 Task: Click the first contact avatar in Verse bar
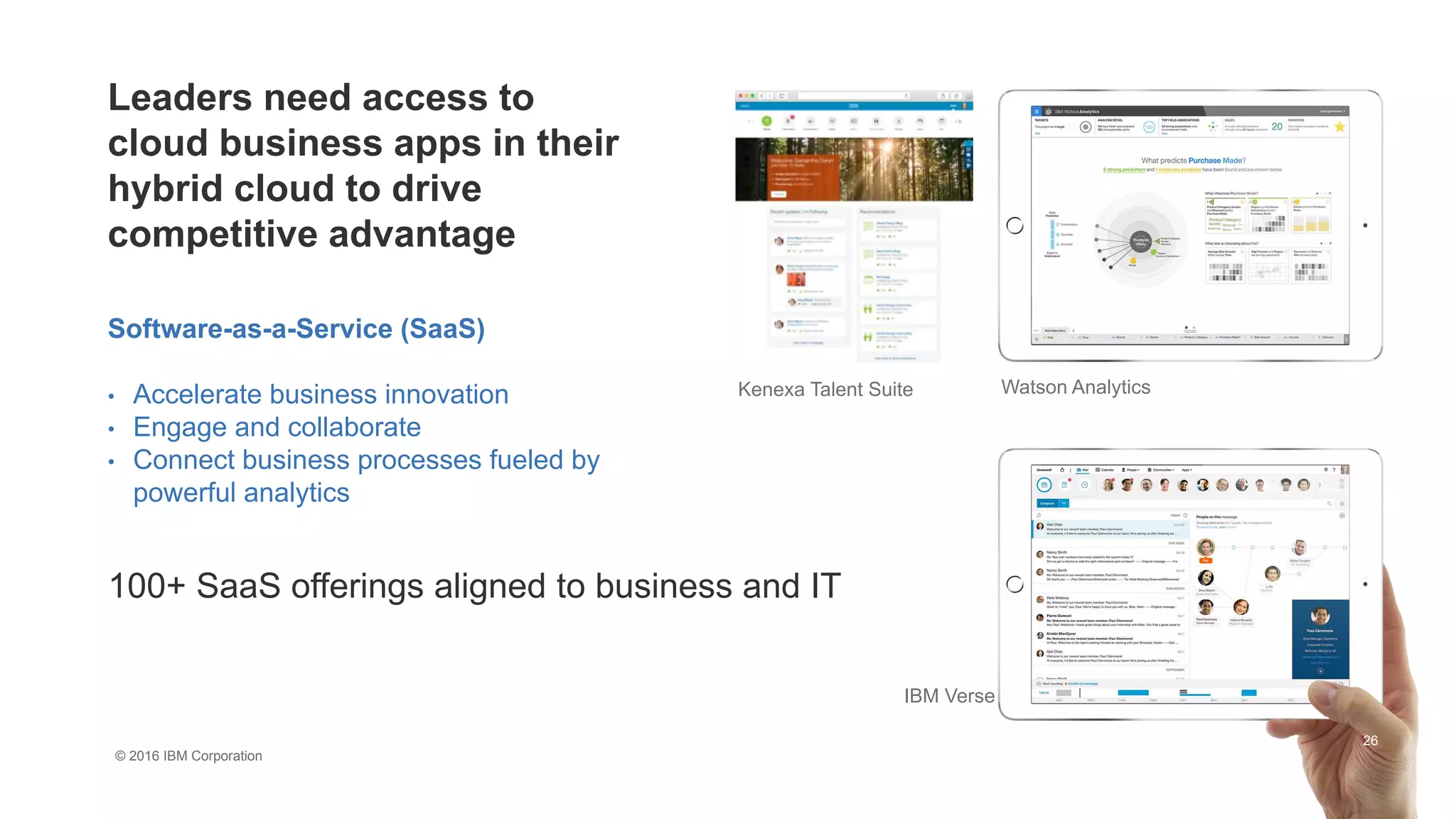click(x=1108, y=485)
